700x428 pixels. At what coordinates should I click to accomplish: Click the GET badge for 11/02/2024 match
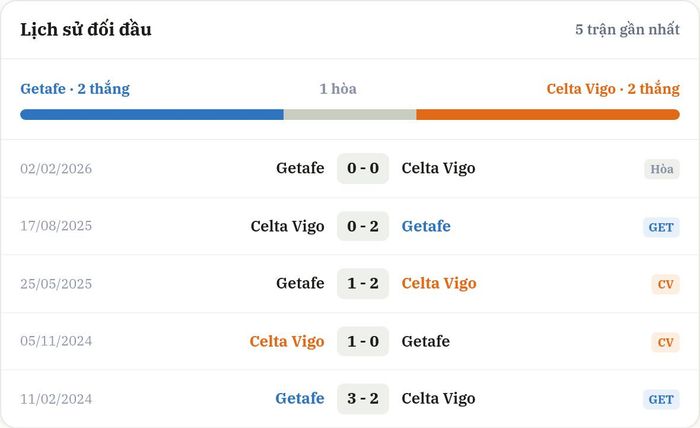[661, 399]
